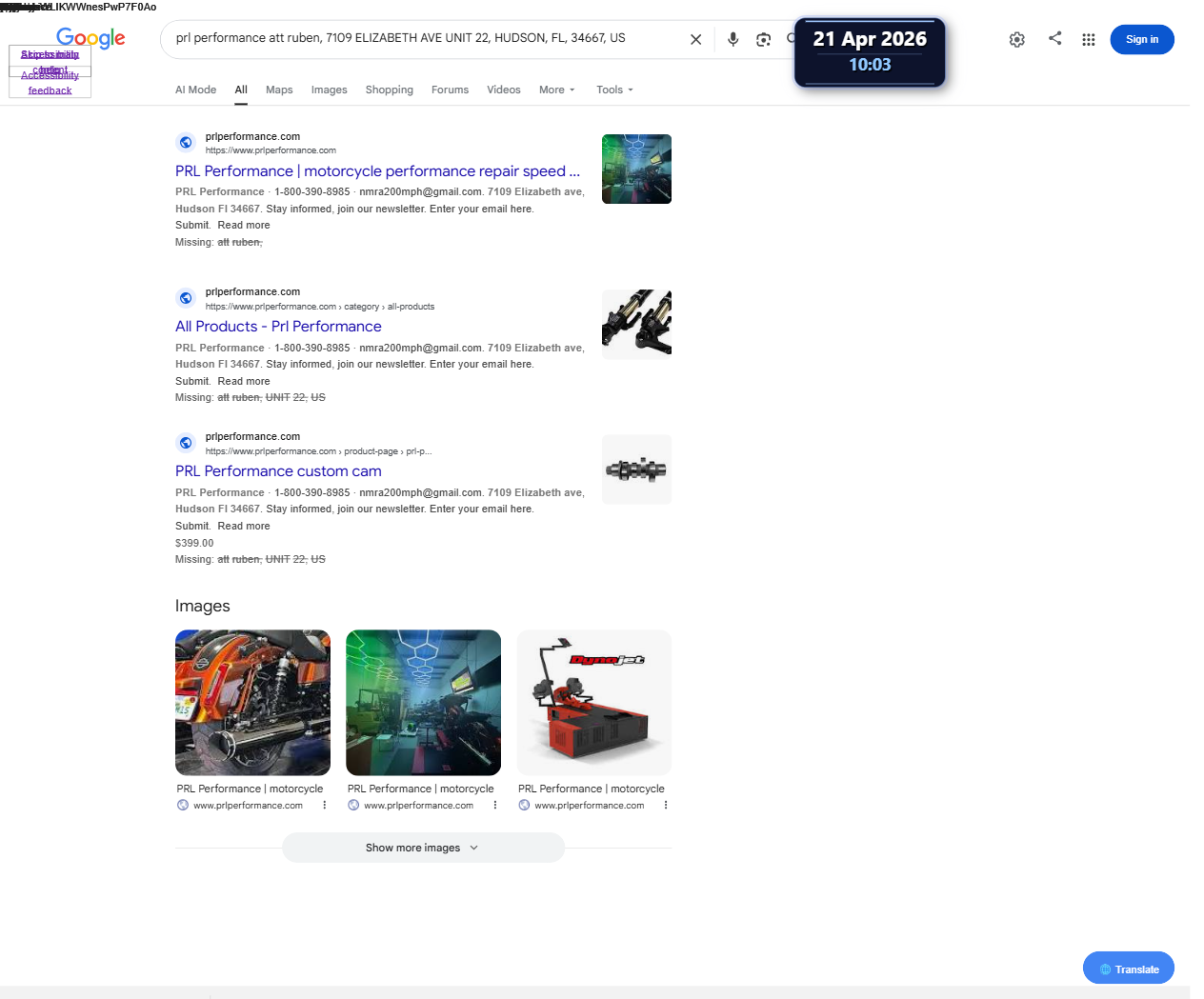Click www.prlperformance.com under first image
Image resolution: width=1204 pixels, height=999 pixels.
click(248, 806)
